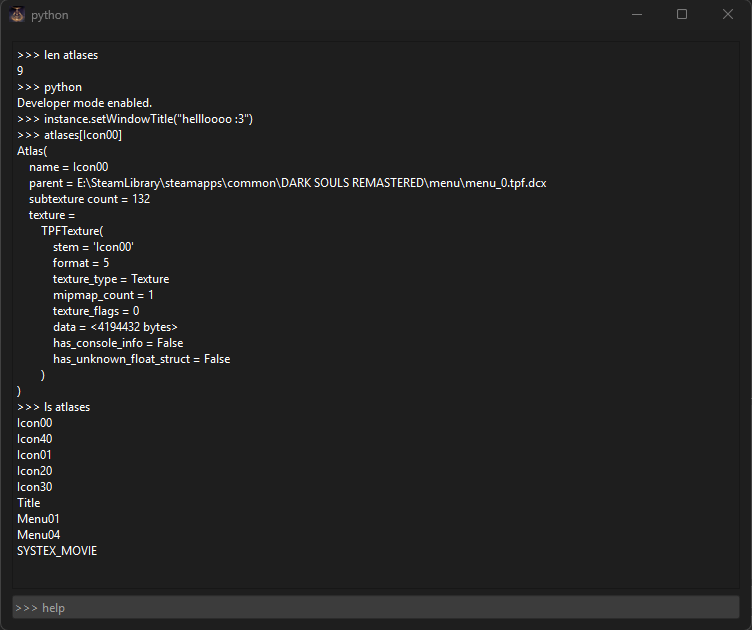Viewport: 752px width, 630px height.
Task: Click the parent path menu_0.tpf.dcx line
Action: click(x=288, y=183)
